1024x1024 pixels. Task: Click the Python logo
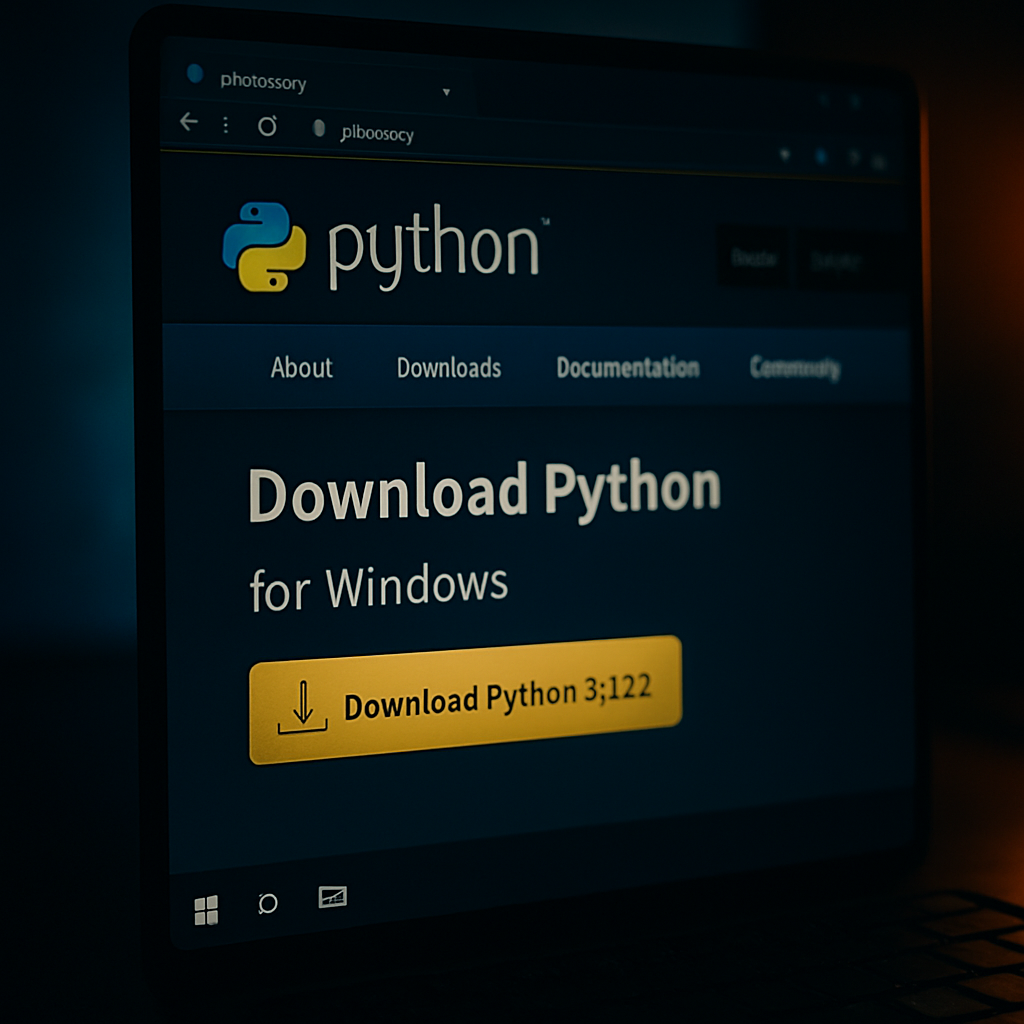262,247
